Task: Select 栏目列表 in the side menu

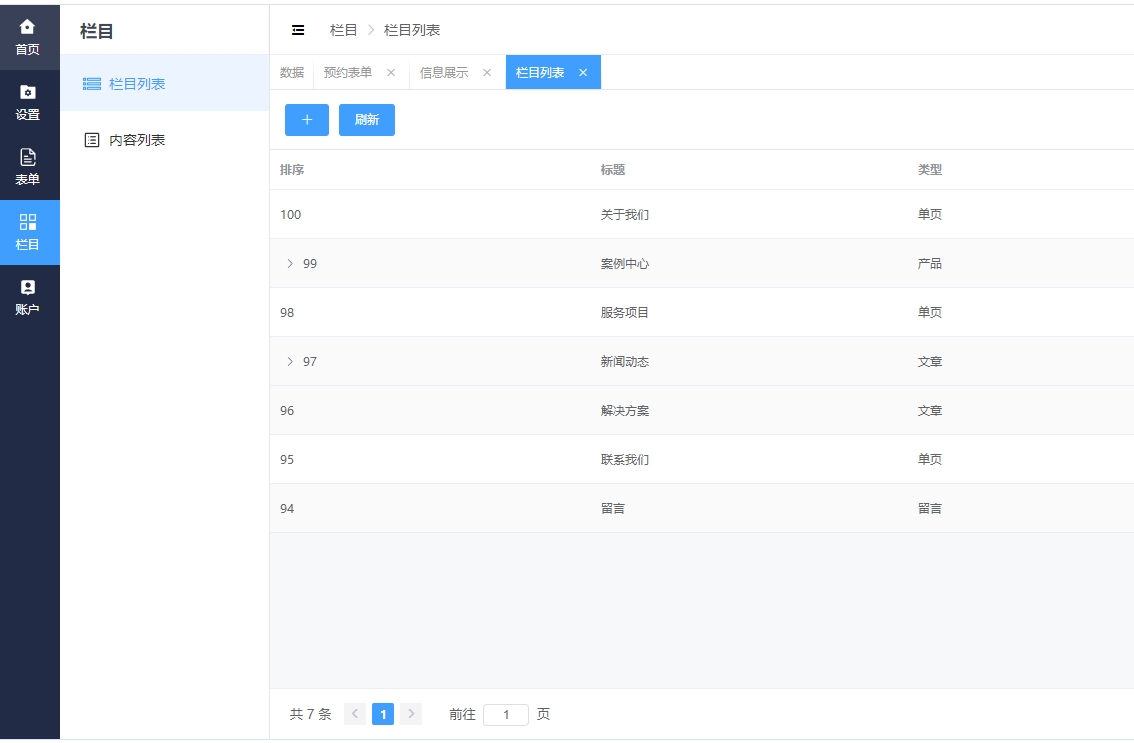Action: point(137,84)
